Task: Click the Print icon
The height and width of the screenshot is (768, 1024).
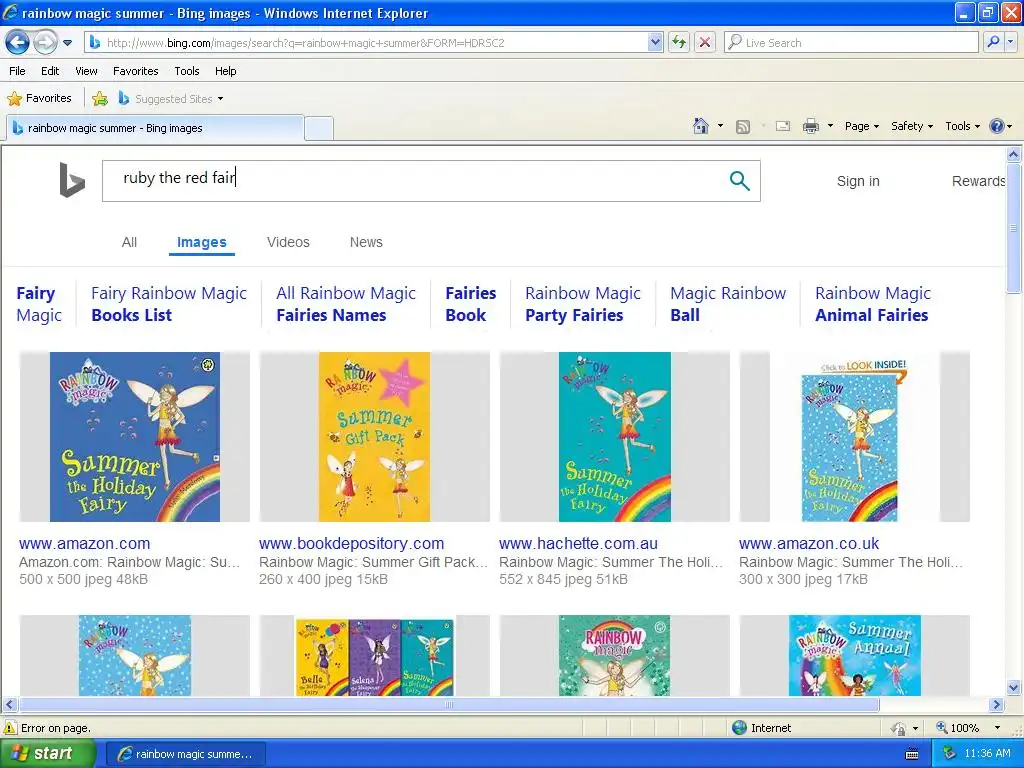Action: tap(810, 126)
